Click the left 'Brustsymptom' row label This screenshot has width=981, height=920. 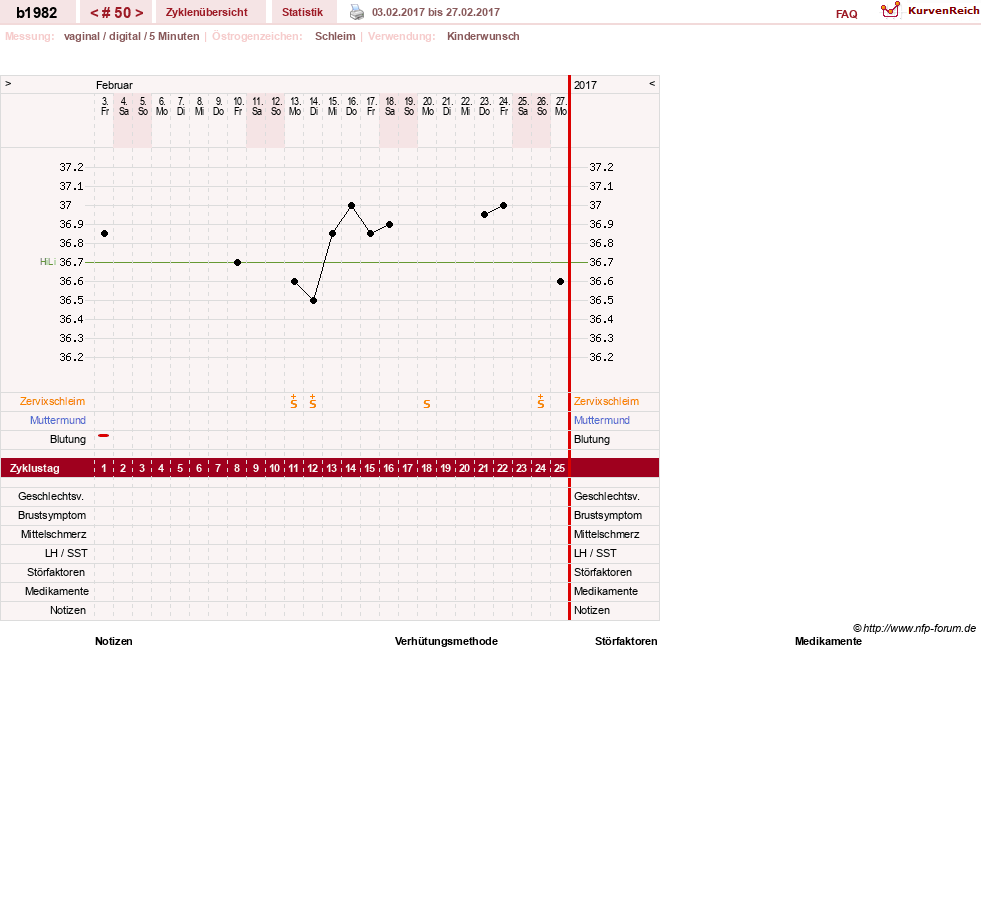[52, 515]
